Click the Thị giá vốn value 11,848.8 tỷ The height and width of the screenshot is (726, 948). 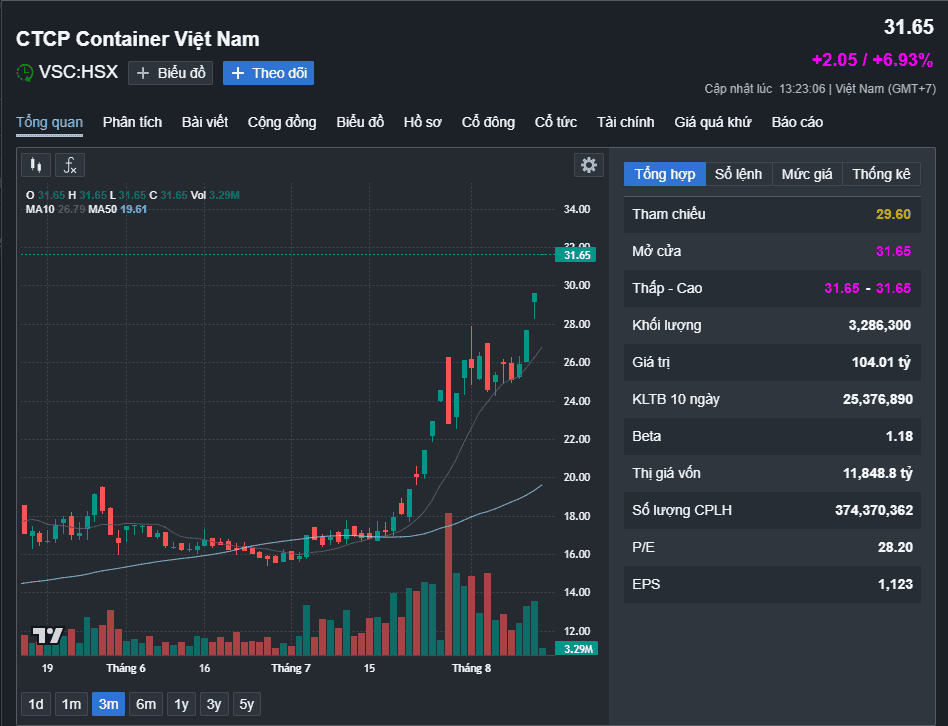878,473
